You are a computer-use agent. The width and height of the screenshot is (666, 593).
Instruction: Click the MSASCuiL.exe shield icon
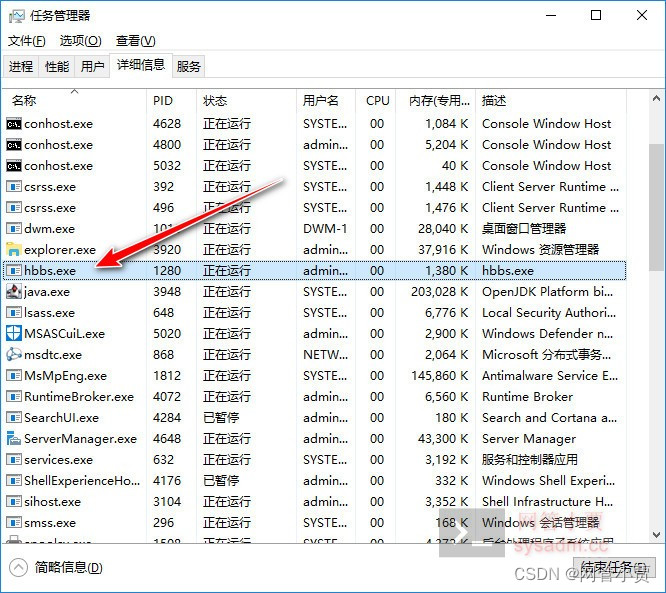point(14,334)
